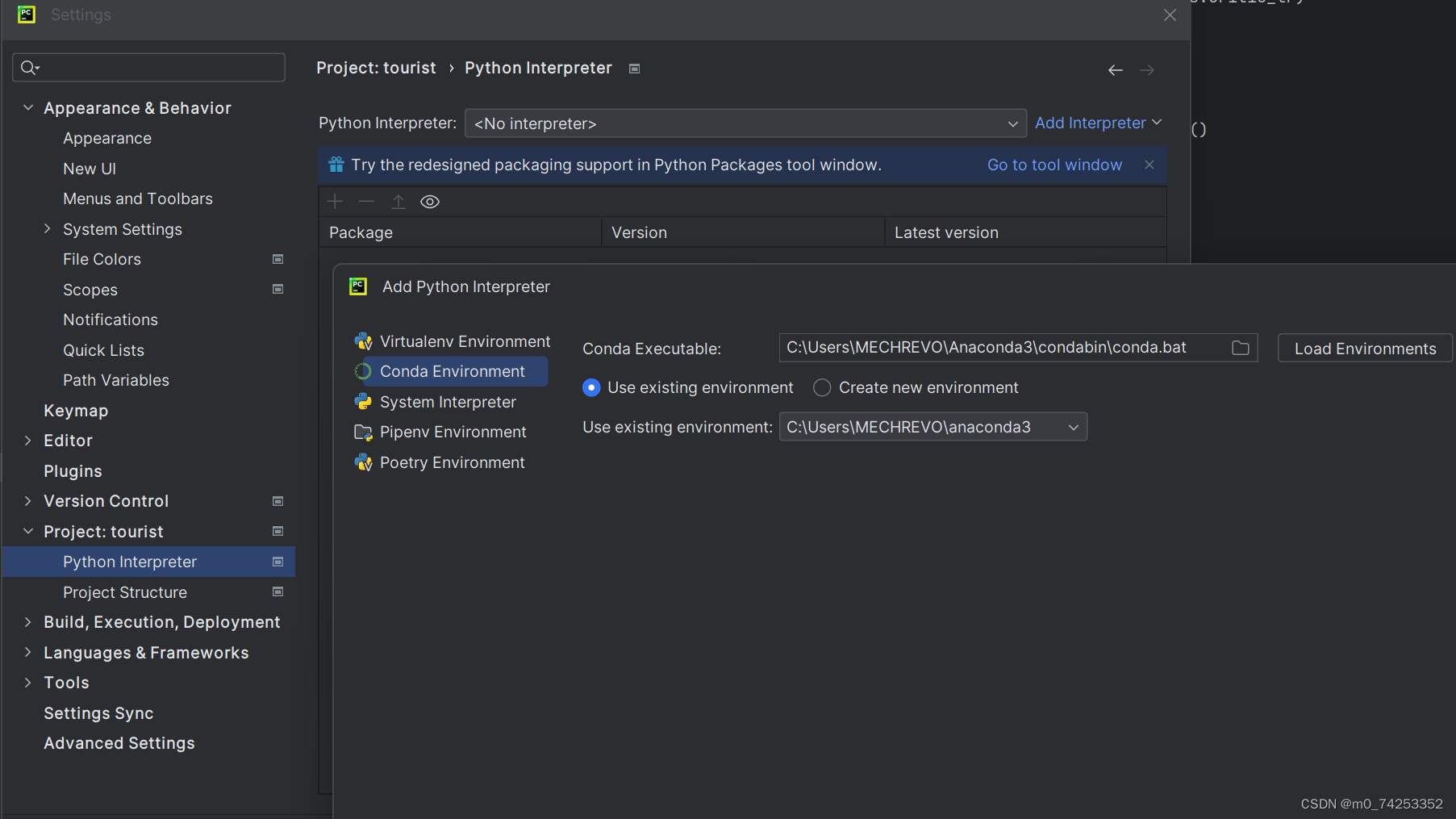Sort by Latest version column header
This screenshot has width=1456, height=819.
point(1026,232)
